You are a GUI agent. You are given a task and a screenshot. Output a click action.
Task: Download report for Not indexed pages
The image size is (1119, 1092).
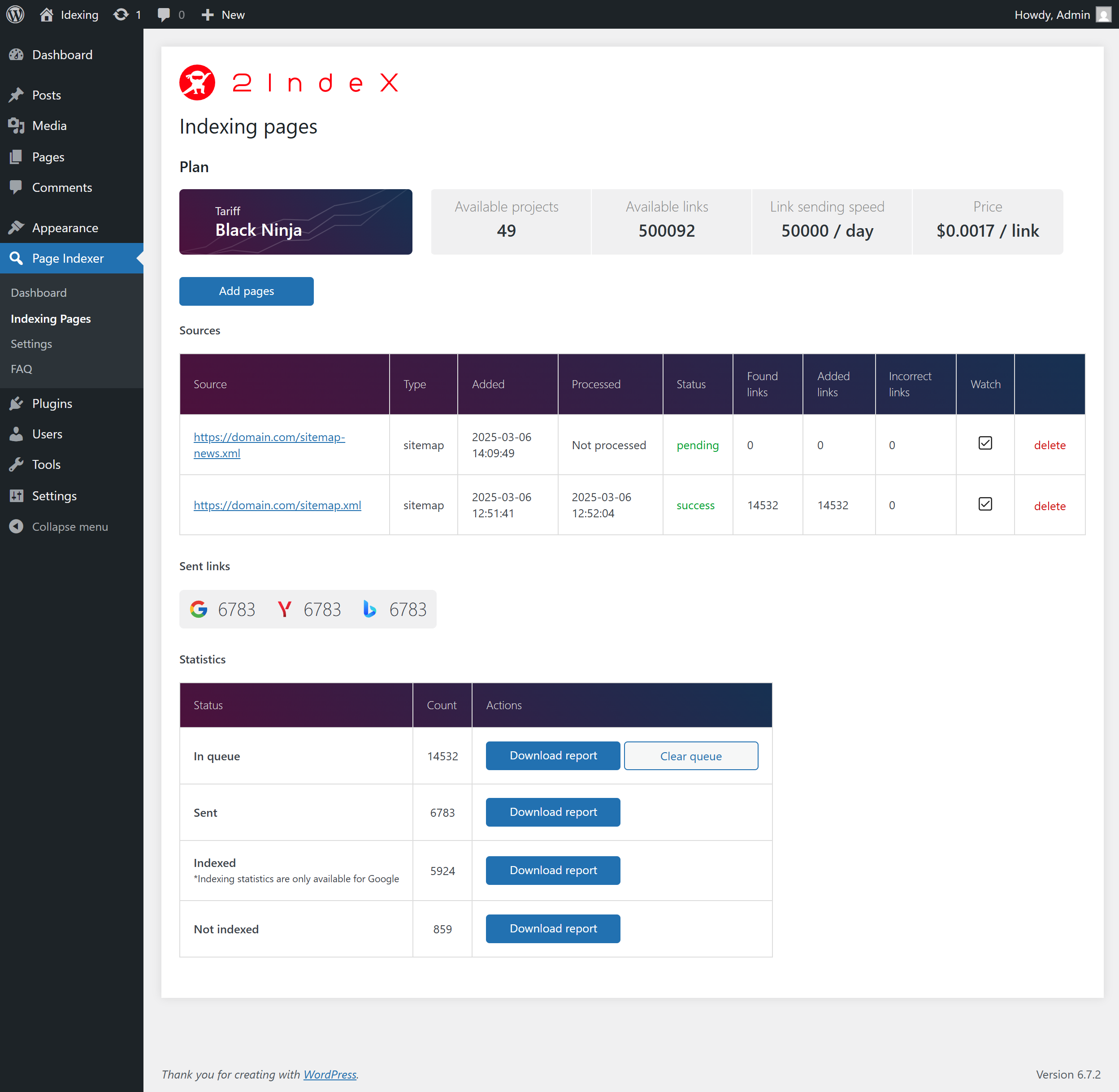click(x=552, y=928)
